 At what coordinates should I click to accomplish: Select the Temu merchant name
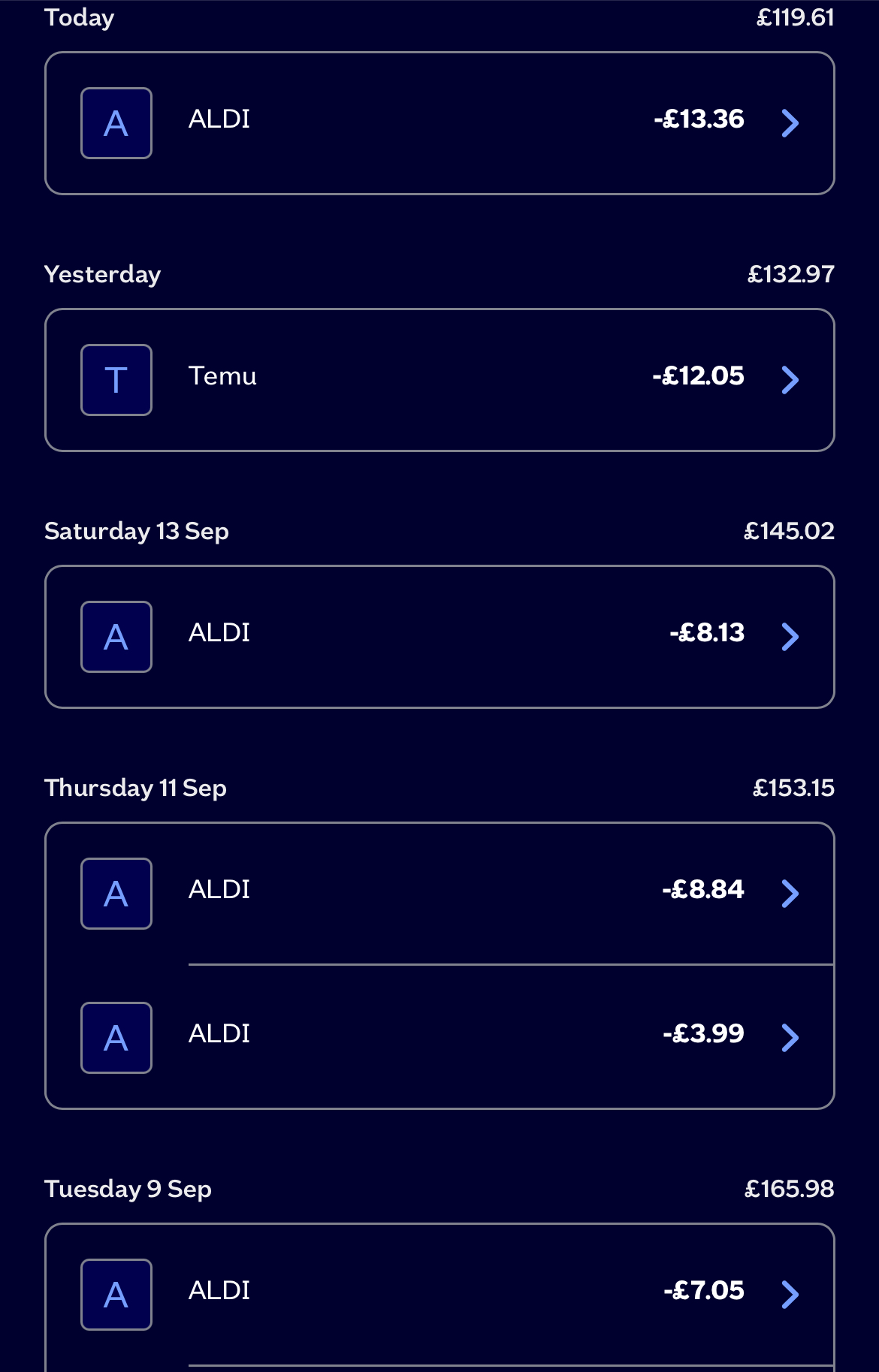coord(222,375)
